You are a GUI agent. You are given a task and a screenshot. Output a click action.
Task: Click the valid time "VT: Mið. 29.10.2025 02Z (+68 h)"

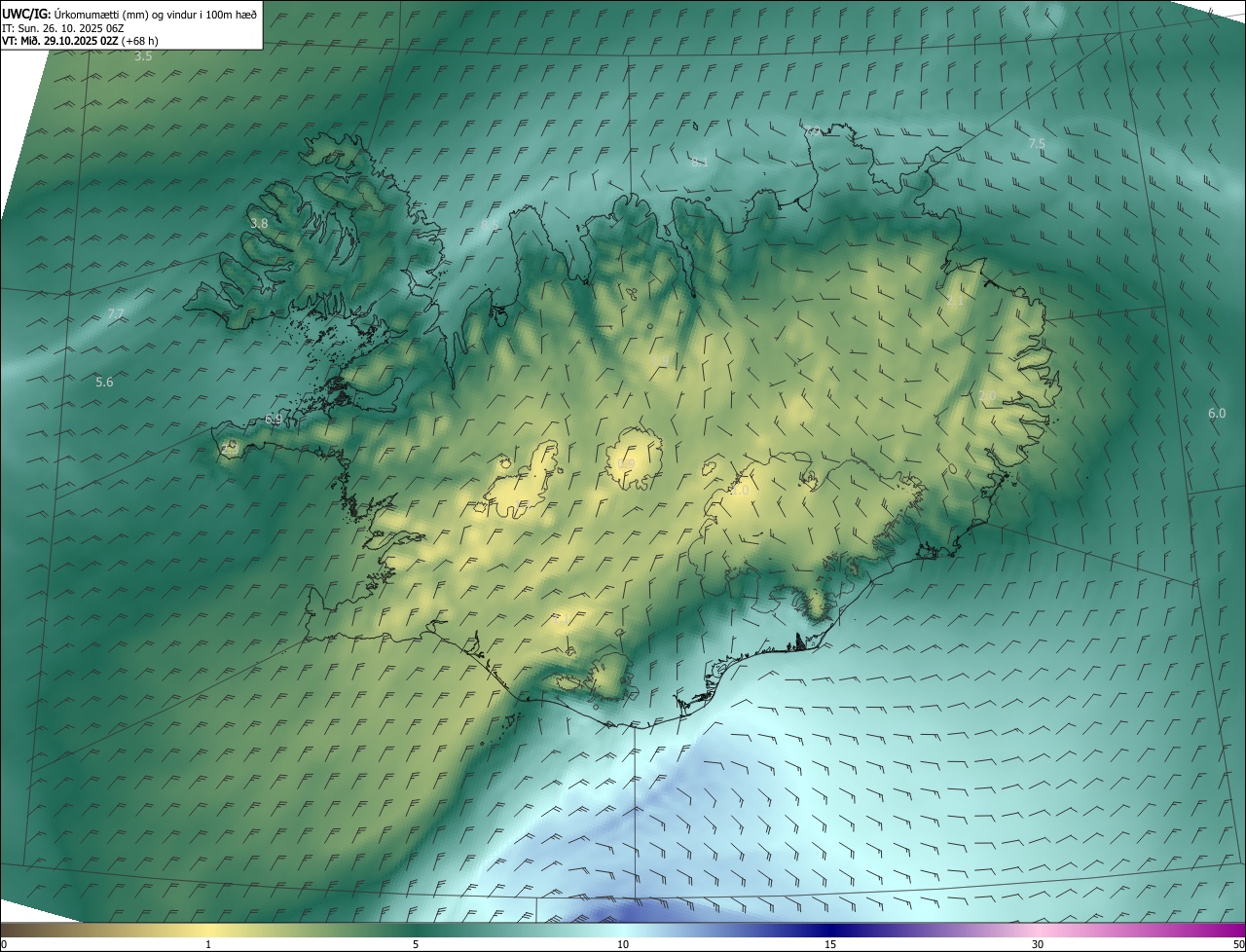[x=80, y=41]
